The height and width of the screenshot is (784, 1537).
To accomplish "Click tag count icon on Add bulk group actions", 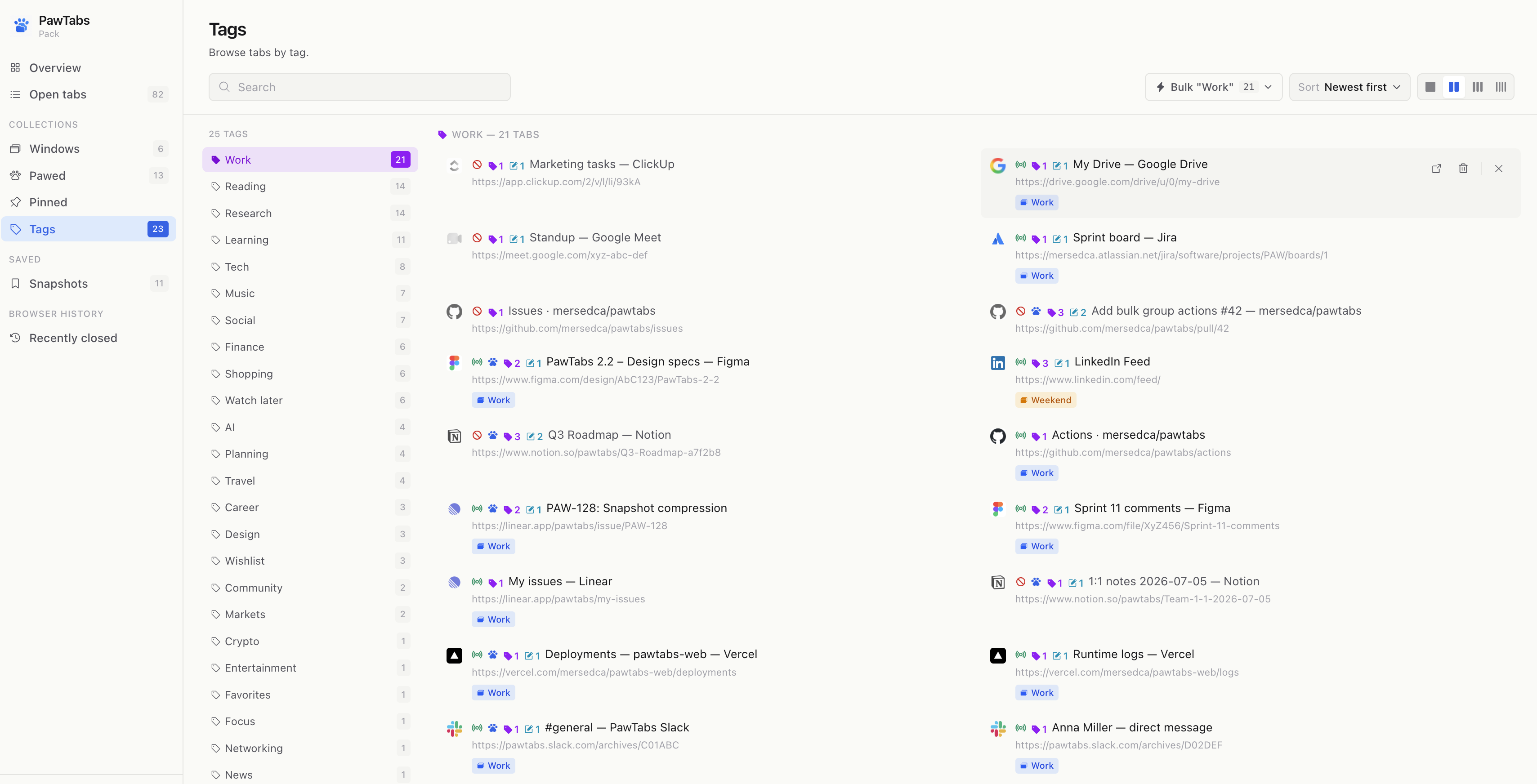I will click(x=1055, y=312).
